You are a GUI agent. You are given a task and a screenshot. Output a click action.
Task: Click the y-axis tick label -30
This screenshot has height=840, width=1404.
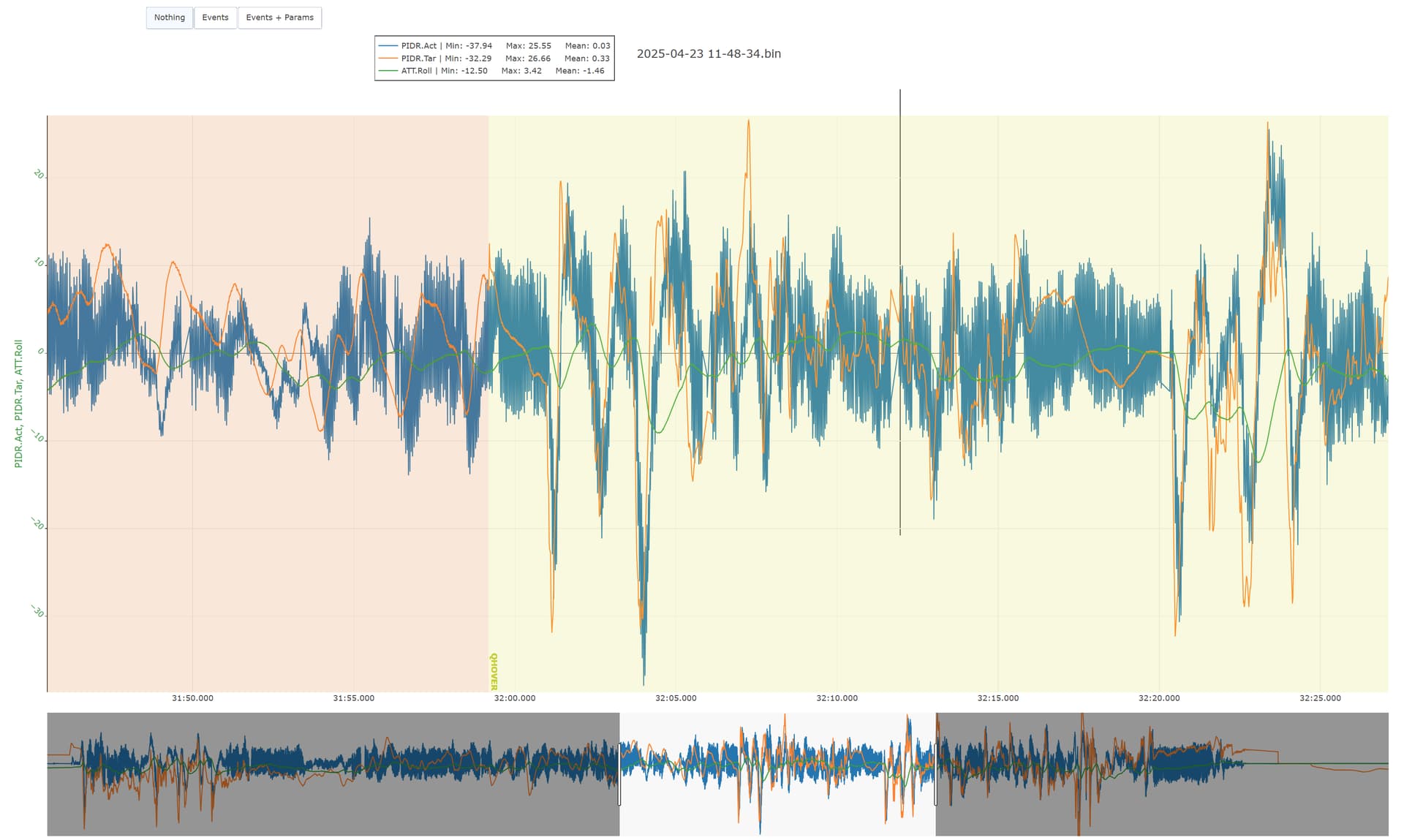pyautogui.click(x=37, y=611)
